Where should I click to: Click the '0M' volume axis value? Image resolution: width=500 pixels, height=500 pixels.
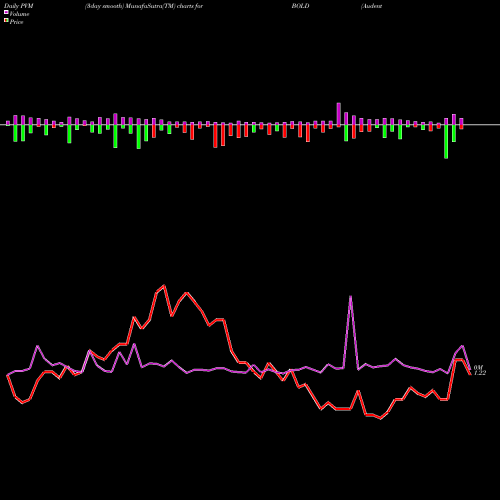pyautogui.click(x=478, y=367)
